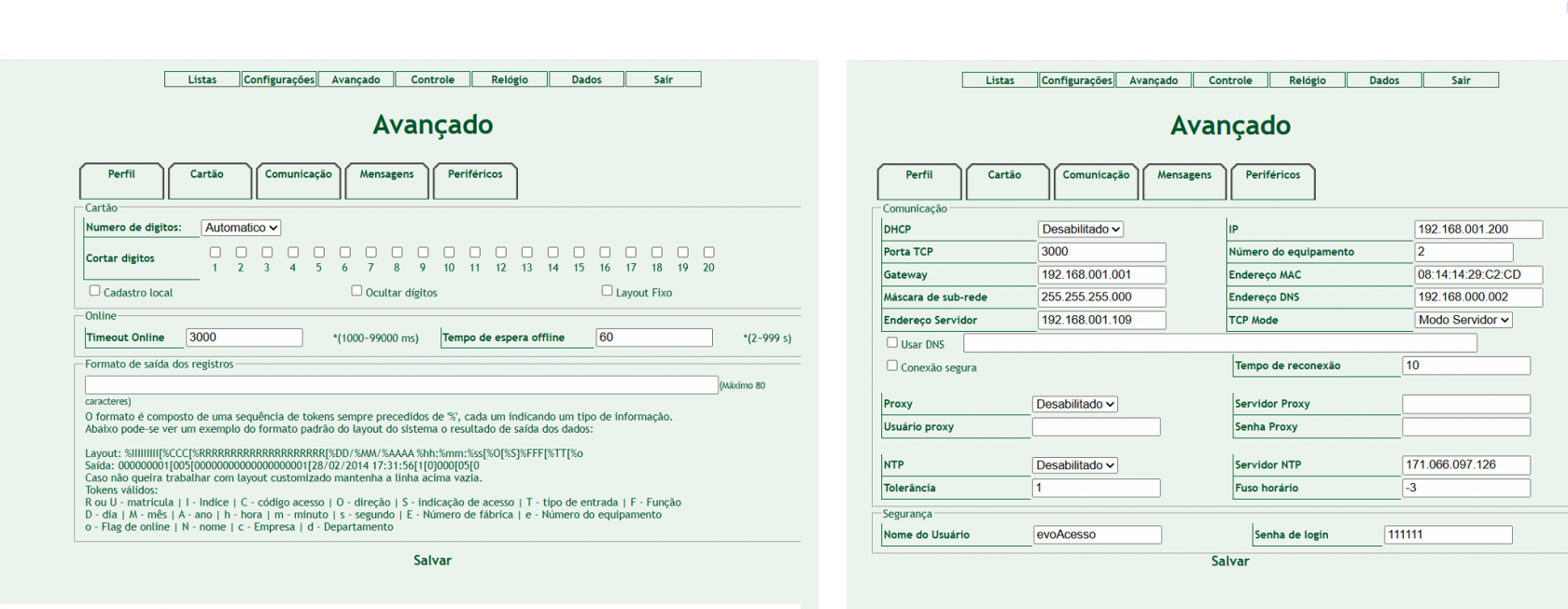Screen dimensions: 1568x609
Task: Click Sair on the right Comunicação page
Action: coord(1462,80)
